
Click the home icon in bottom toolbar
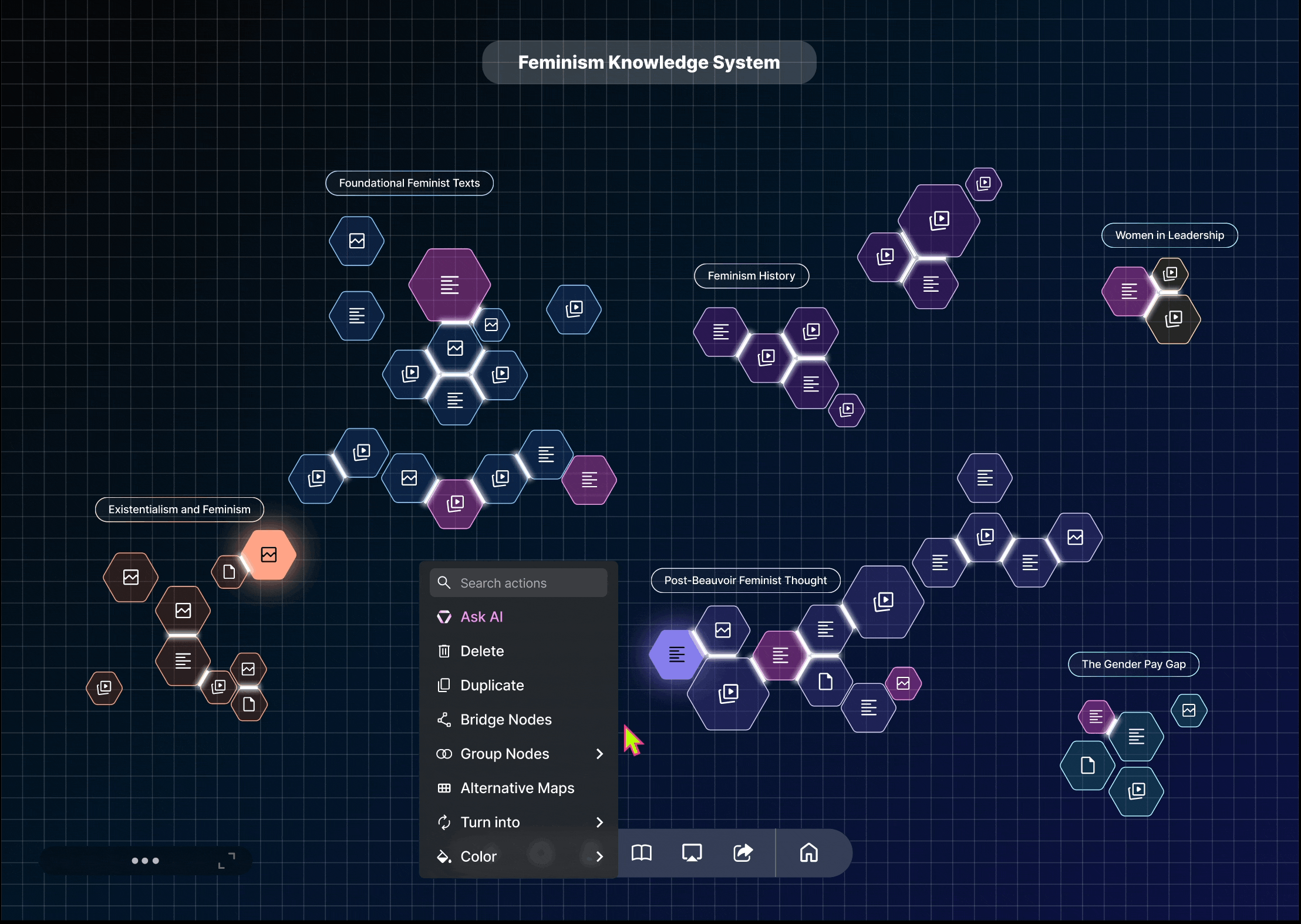coord(808,852)
